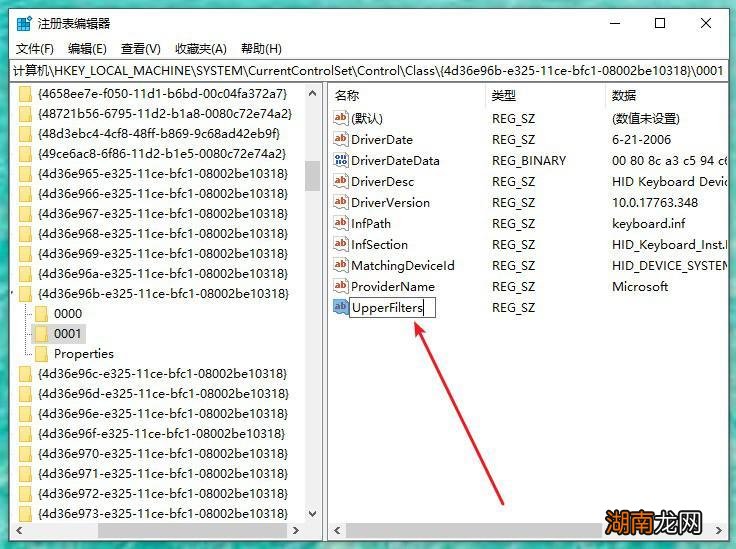Select the Properties subkey folder icon
This screenshot has width=736, height=549.
pos(41,354)
